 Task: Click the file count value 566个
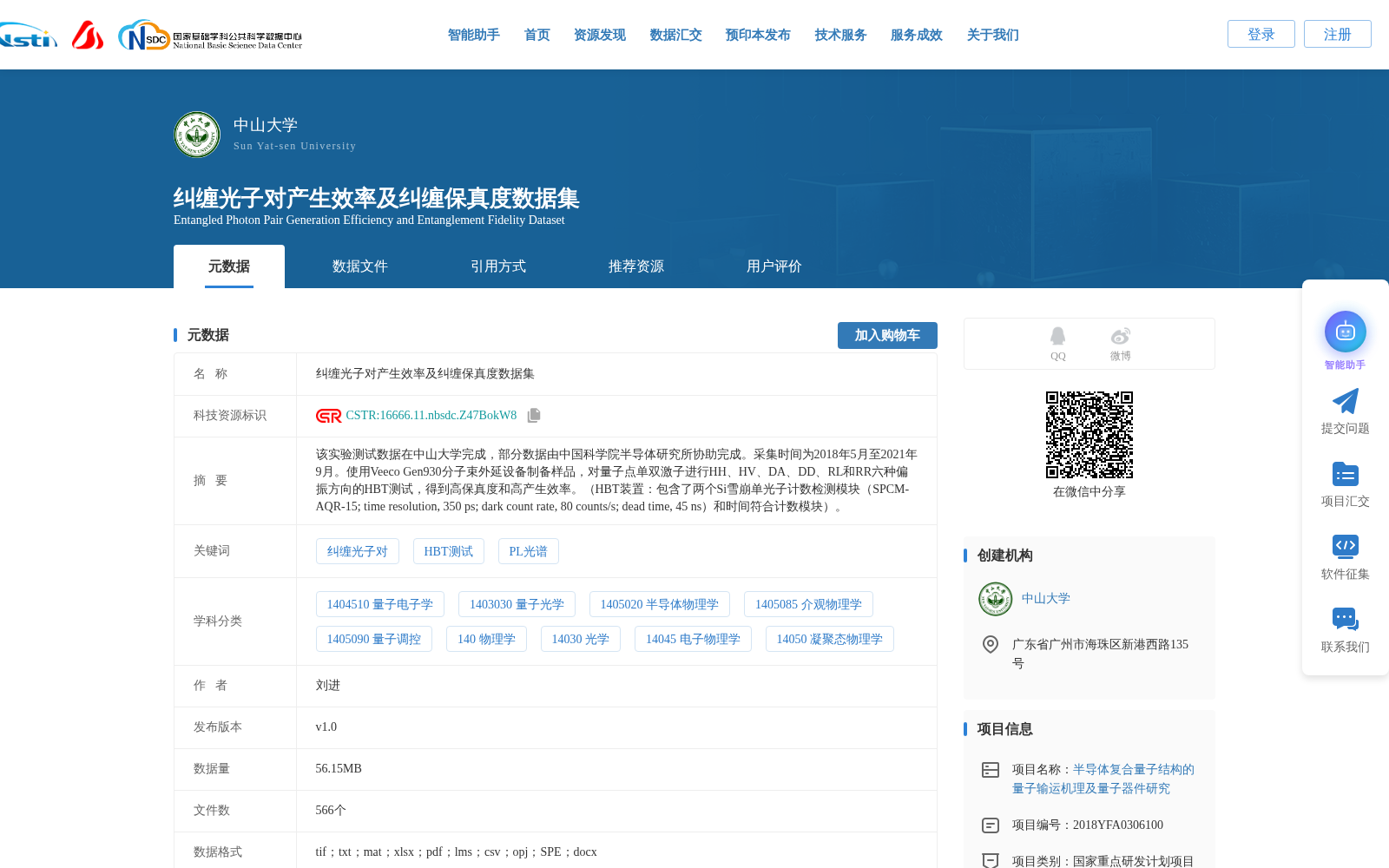[x=331, y=811]
